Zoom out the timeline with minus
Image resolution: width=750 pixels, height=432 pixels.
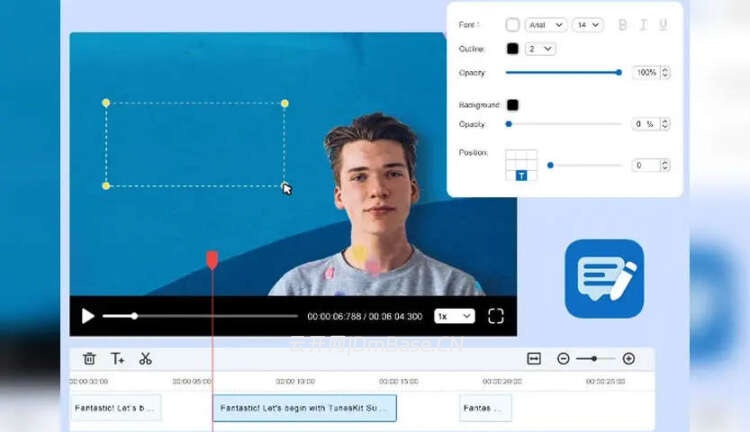[564, 358]
